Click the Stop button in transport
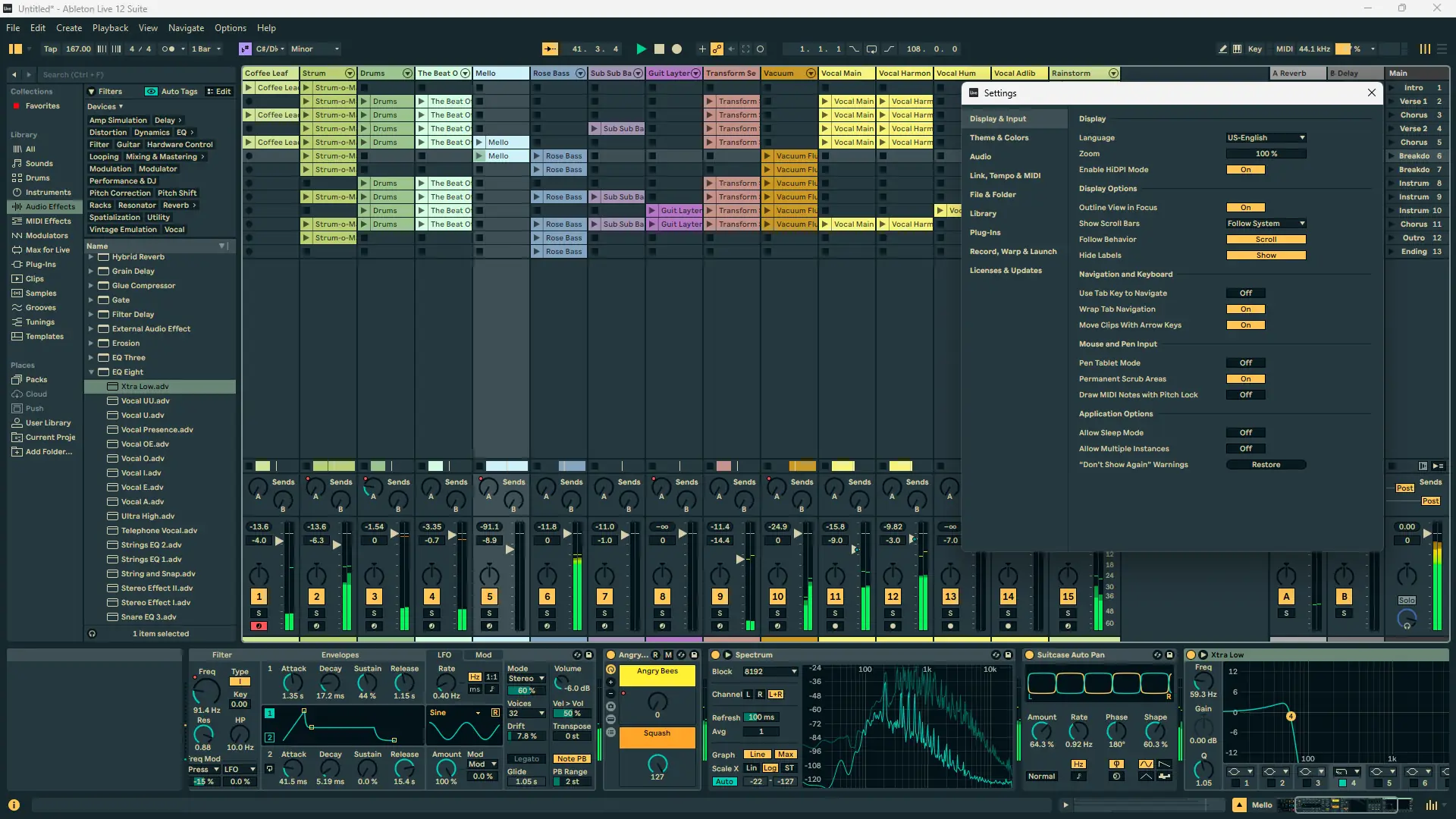Screen dimensions: 1456x819 click(659, 49)
